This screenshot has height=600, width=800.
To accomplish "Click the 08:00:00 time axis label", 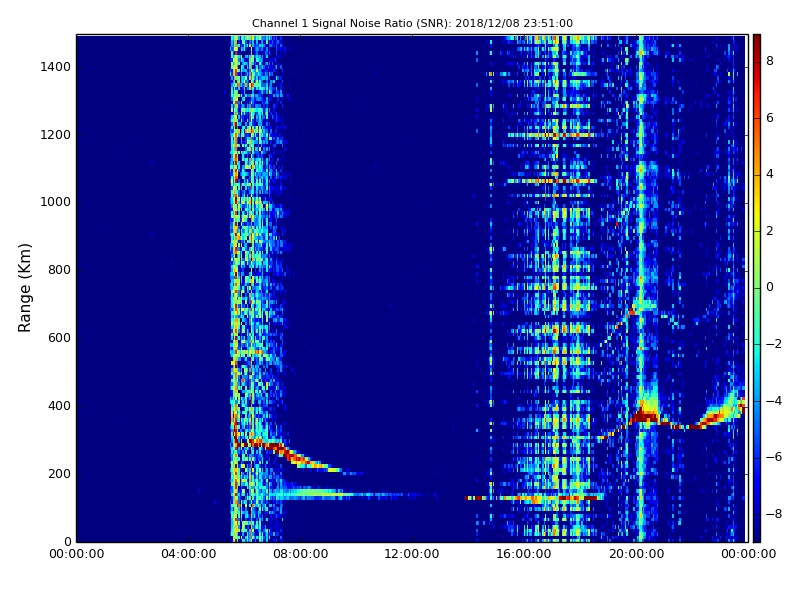I will 301,554.
